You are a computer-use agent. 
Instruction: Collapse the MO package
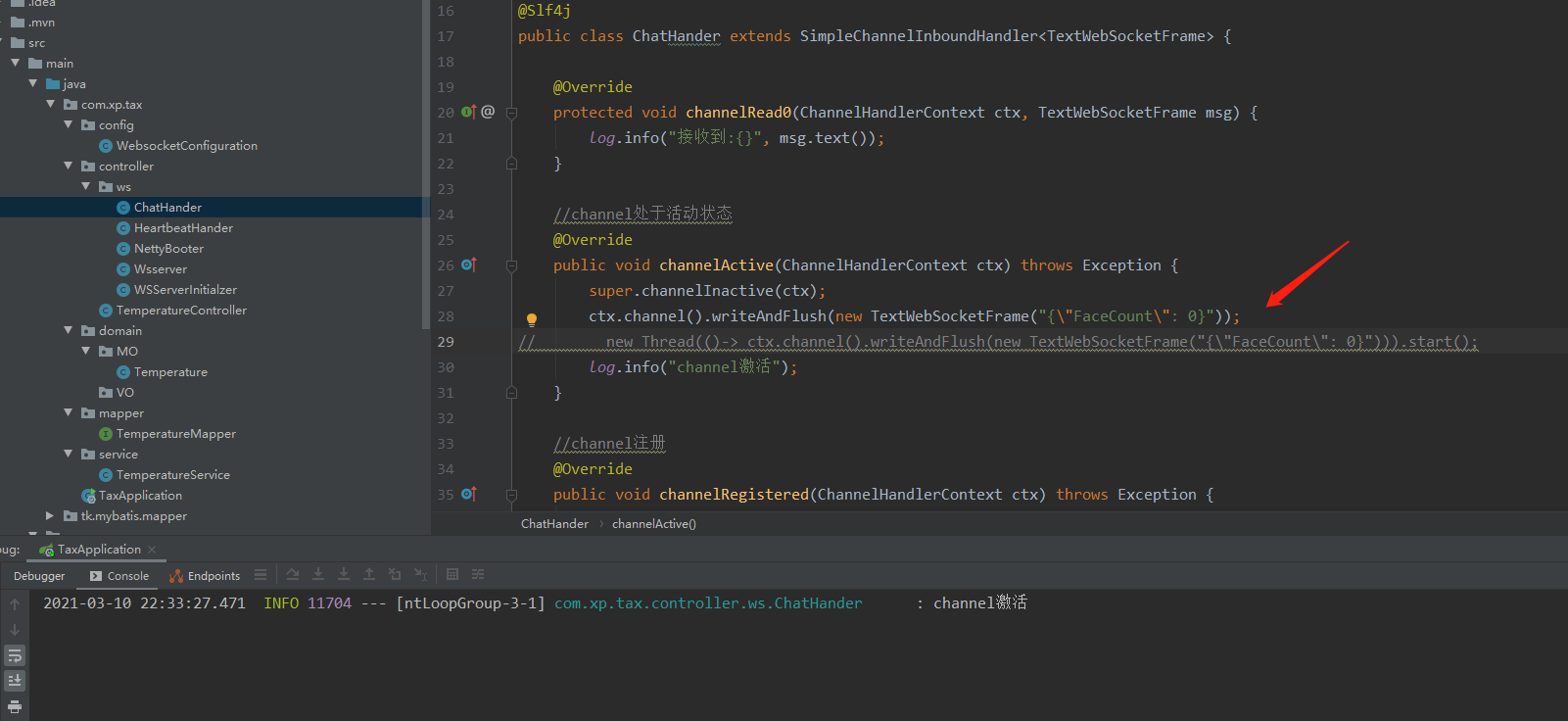[x=86, y=351]
